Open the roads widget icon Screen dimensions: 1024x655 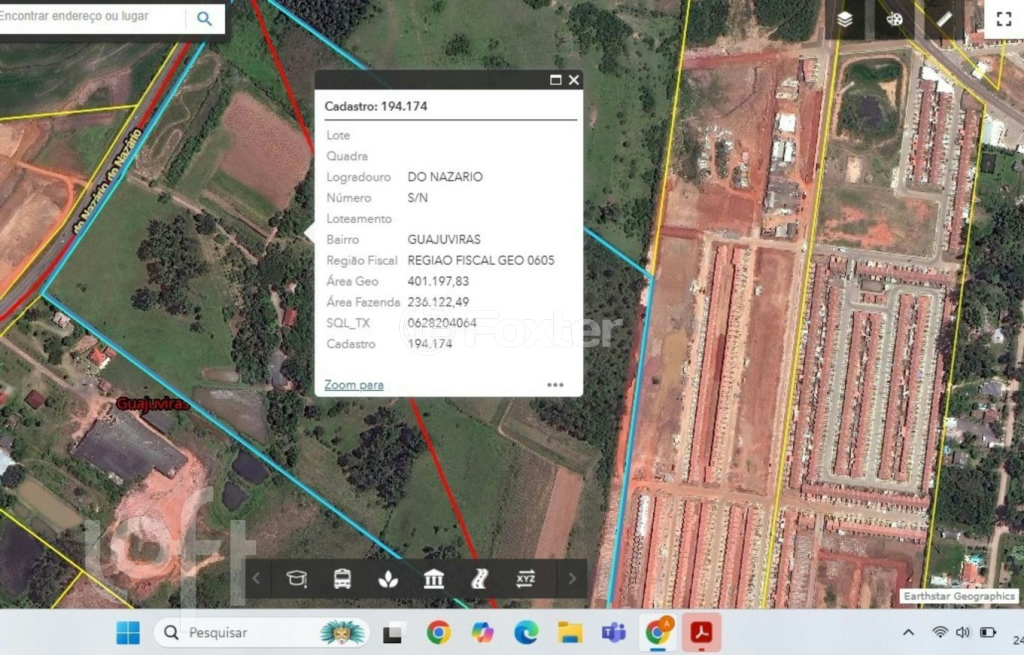(x=479, y=578)
